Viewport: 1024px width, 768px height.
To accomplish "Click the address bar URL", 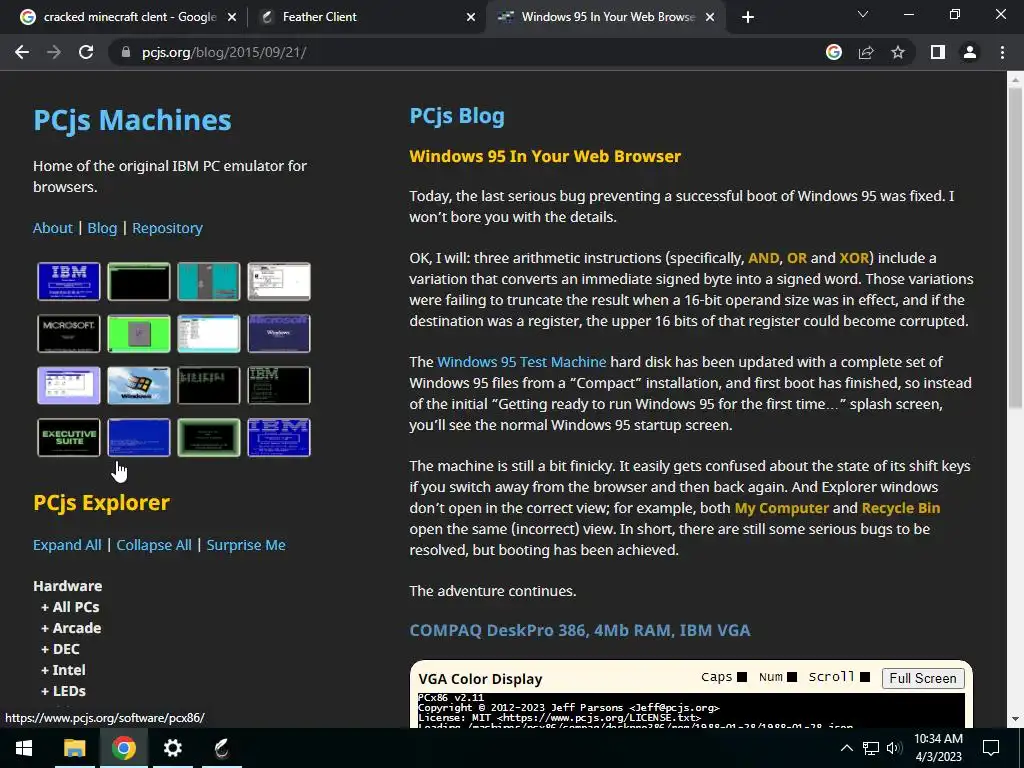I will pyautogui.click(x=224, y=52).
